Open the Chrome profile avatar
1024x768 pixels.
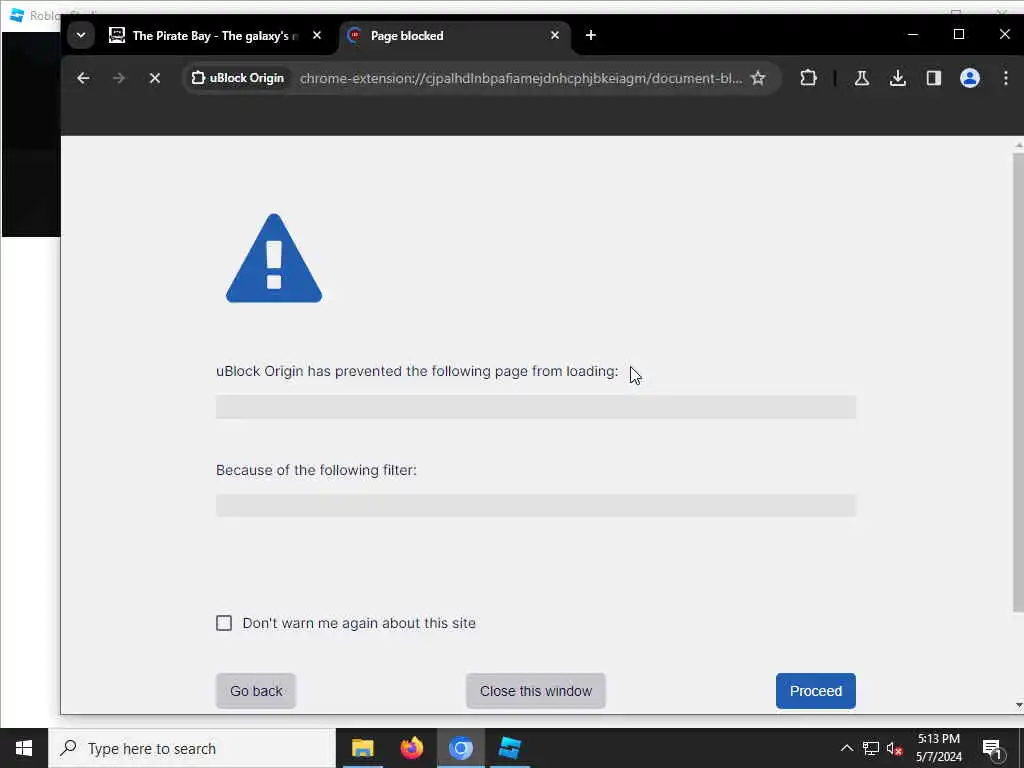(969, 78)
